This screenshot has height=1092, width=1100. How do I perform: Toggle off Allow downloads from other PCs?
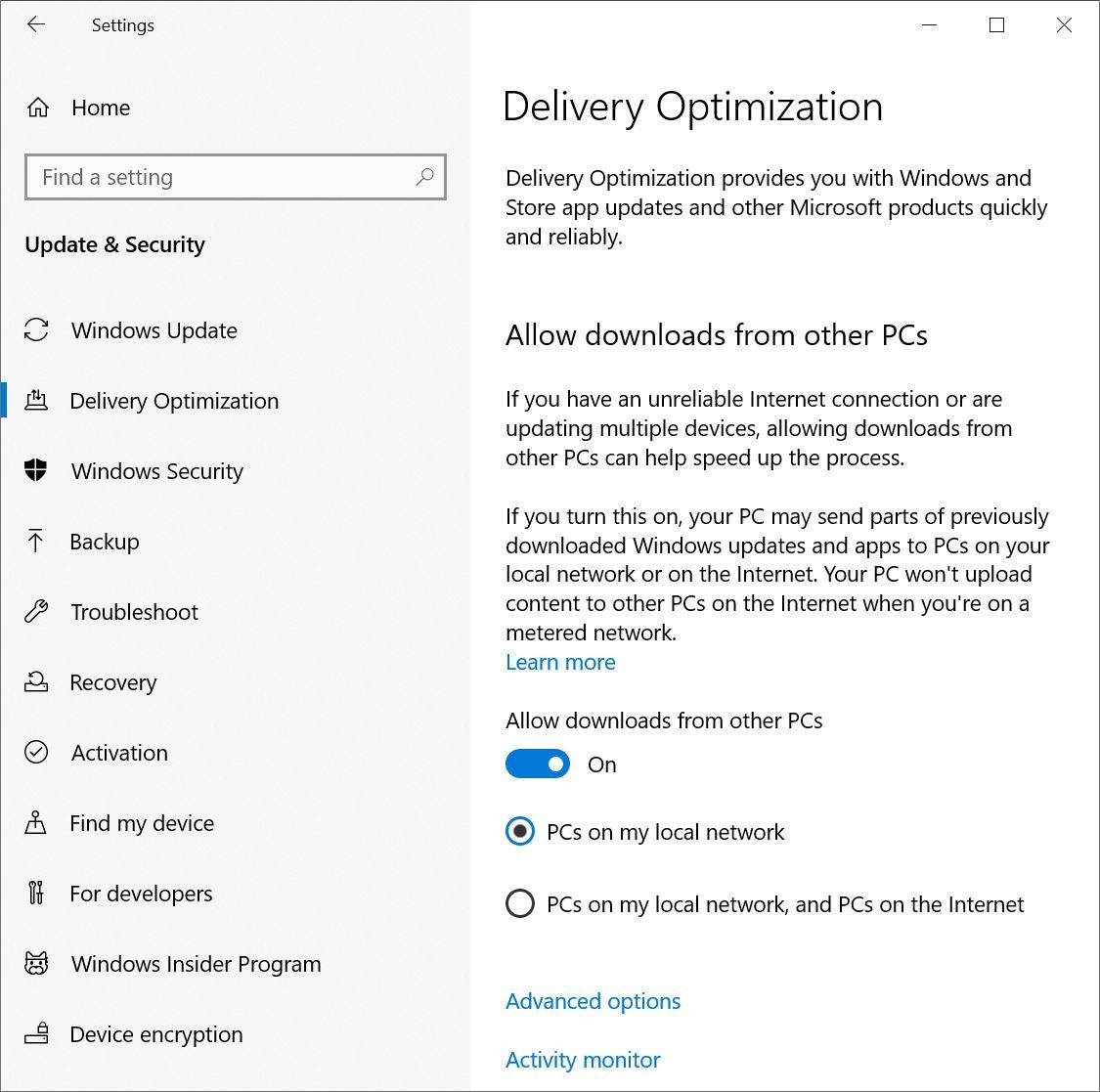click(x=538, y=764)
